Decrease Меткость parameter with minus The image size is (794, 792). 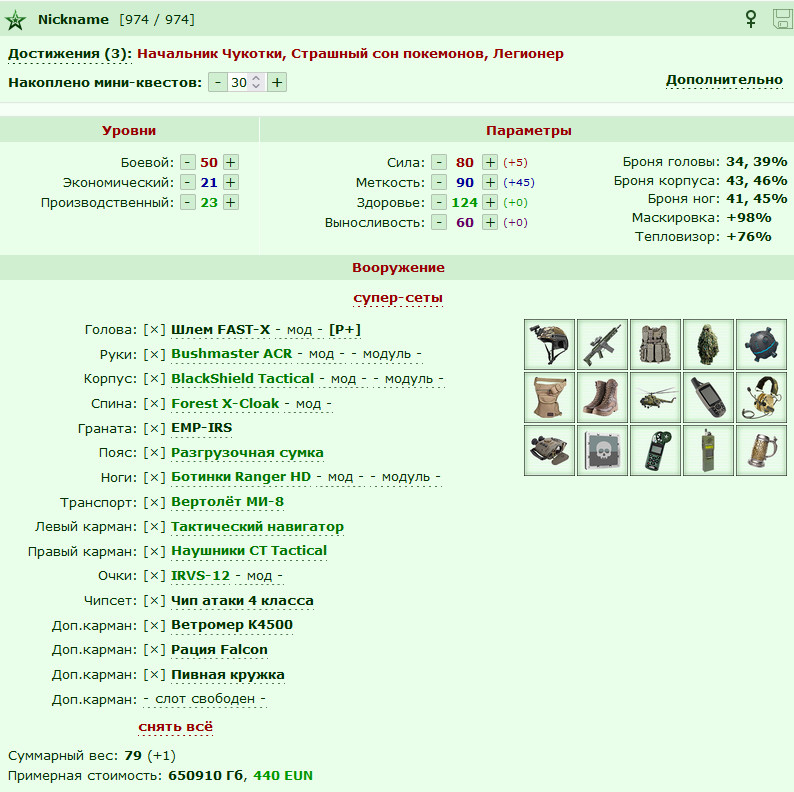pyautogui.click(x=439, y=182)
